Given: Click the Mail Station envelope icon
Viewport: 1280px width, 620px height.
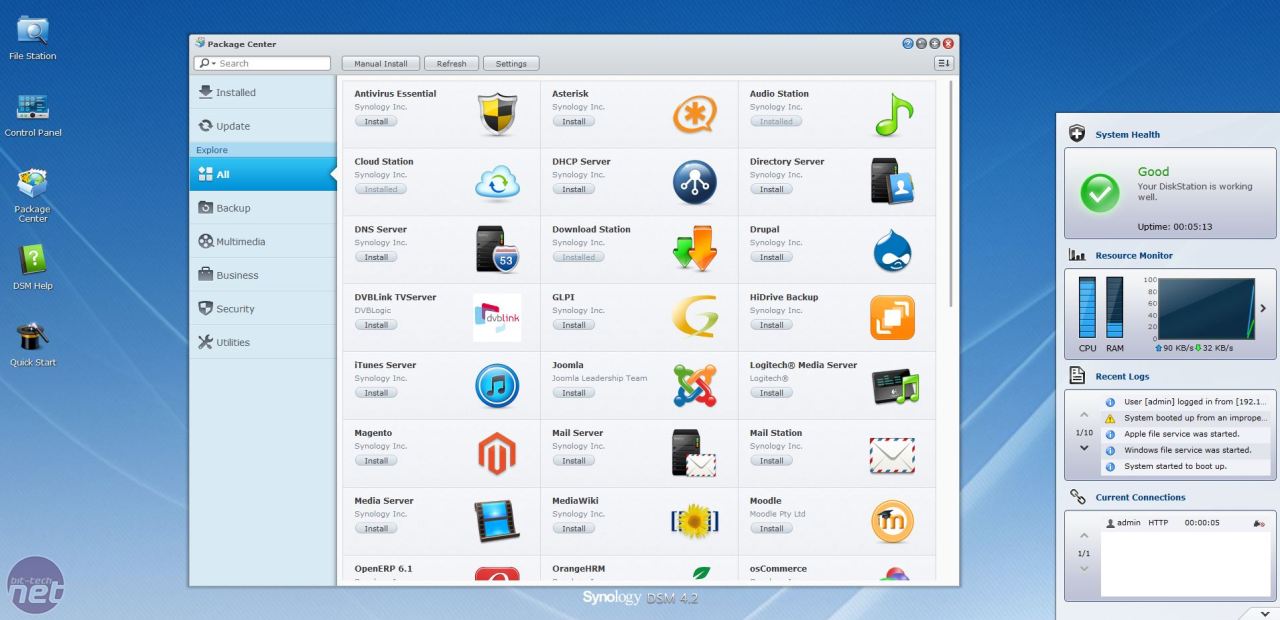Looking at the screenshot, I should point(893,454).
